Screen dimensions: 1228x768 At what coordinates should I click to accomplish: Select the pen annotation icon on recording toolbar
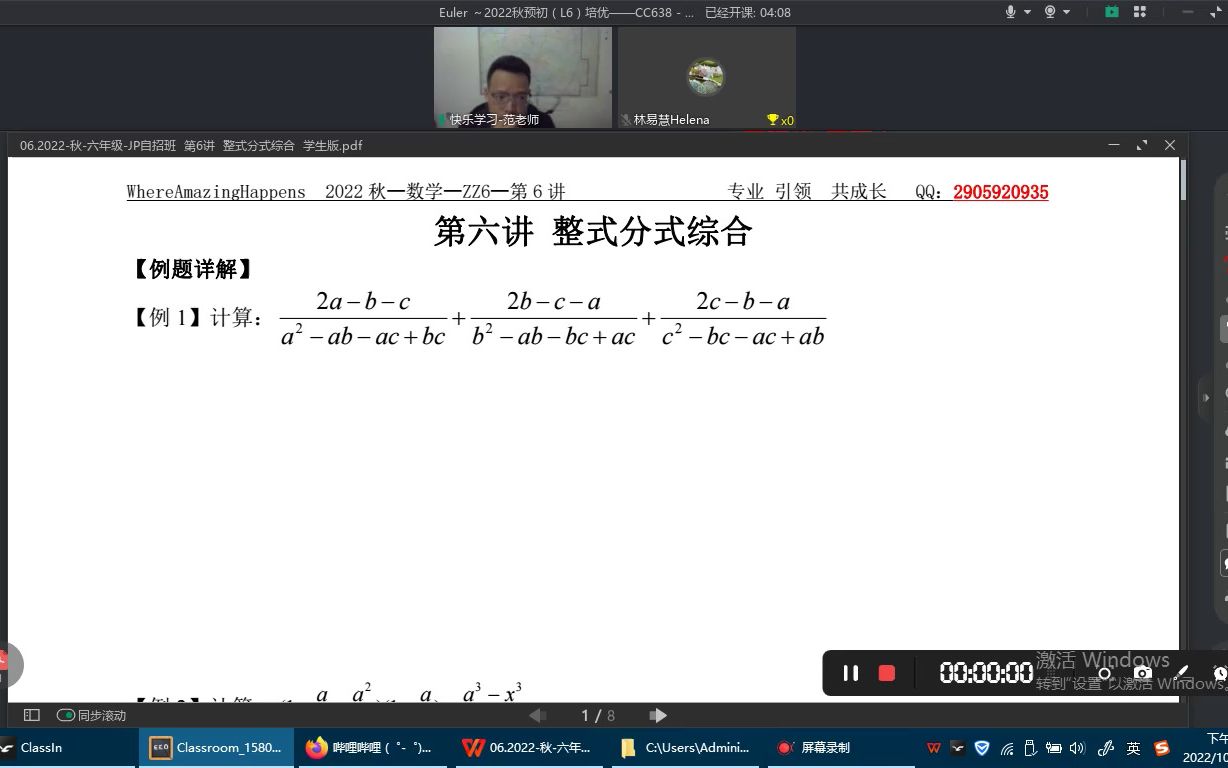coord(1182,673)
